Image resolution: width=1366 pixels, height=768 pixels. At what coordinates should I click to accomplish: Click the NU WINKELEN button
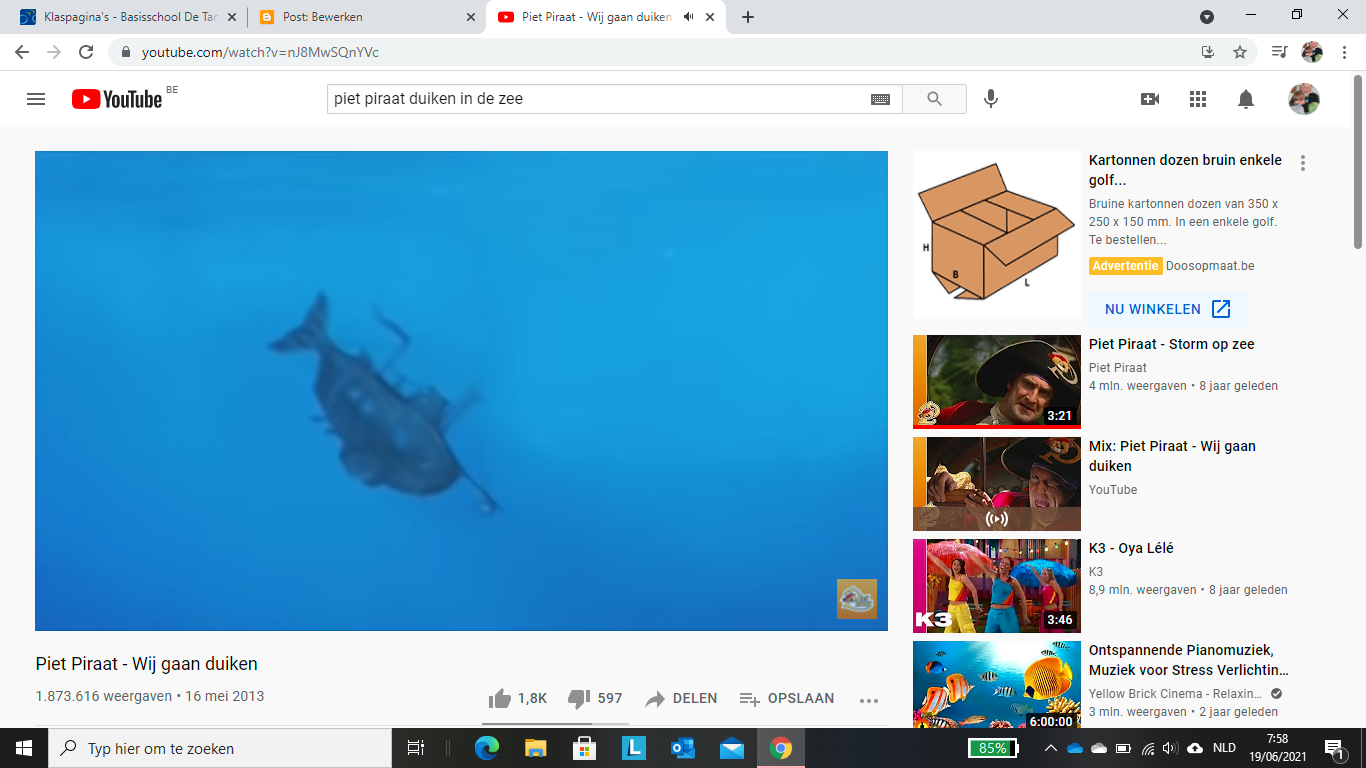pos(1168,309)
